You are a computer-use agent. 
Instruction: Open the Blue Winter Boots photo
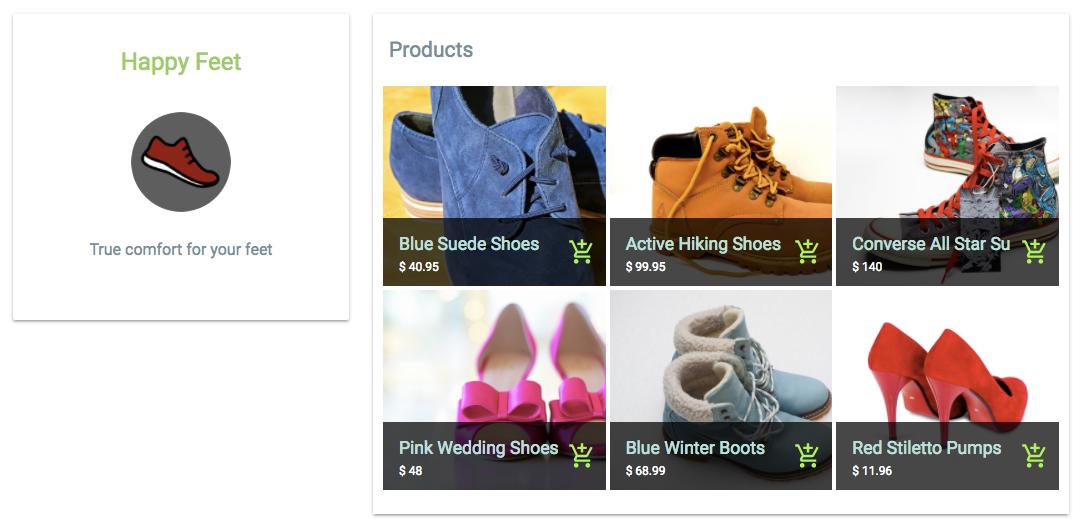721,355
